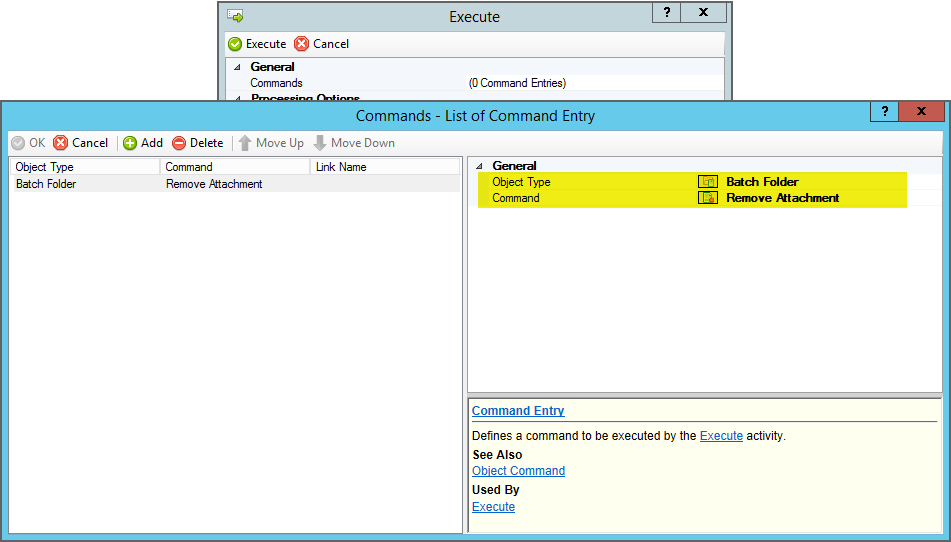Follow the Execute link in the description sentence
951x542 pixels.
pyautogui.click(x=721, y=436)
